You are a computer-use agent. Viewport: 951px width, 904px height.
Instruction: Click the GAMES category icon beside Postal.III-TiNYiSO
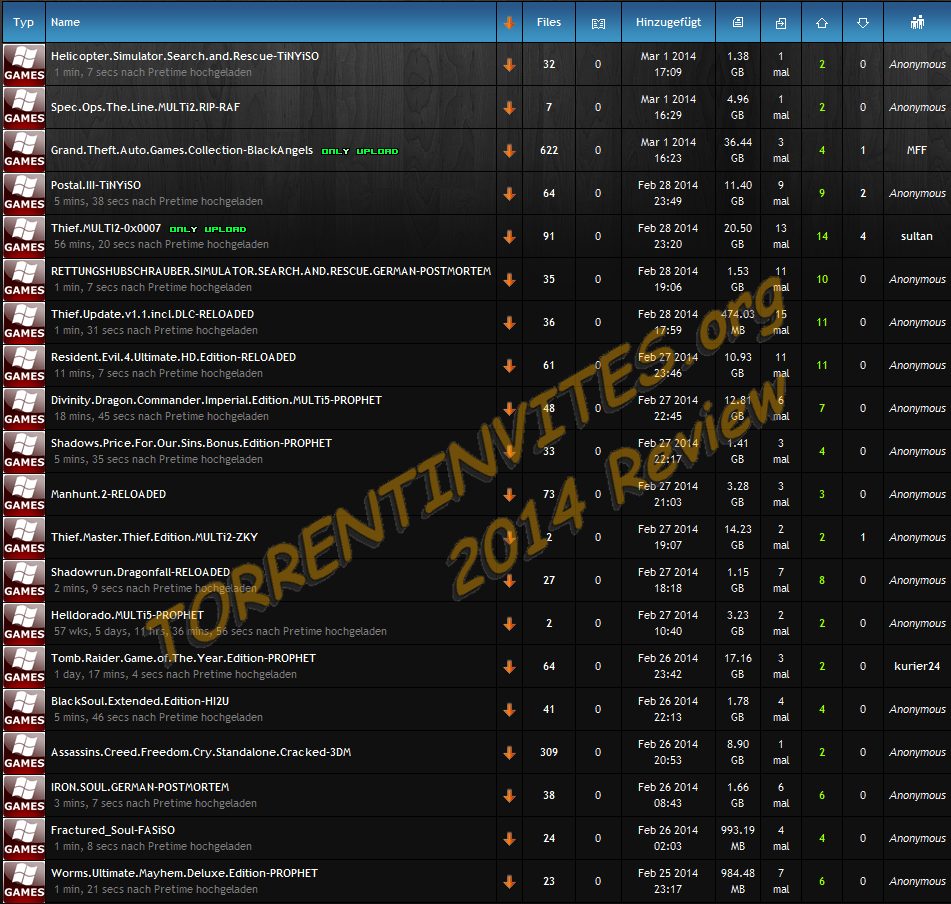pyautogui.click(x=24, y=193)
